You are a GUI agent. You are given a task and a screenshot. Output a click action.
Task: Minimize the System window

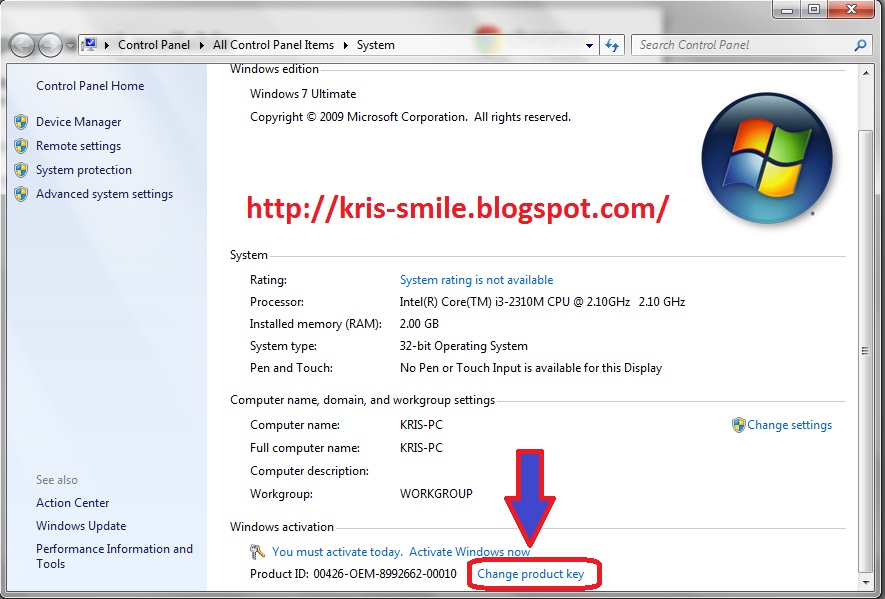click(787, 10)
